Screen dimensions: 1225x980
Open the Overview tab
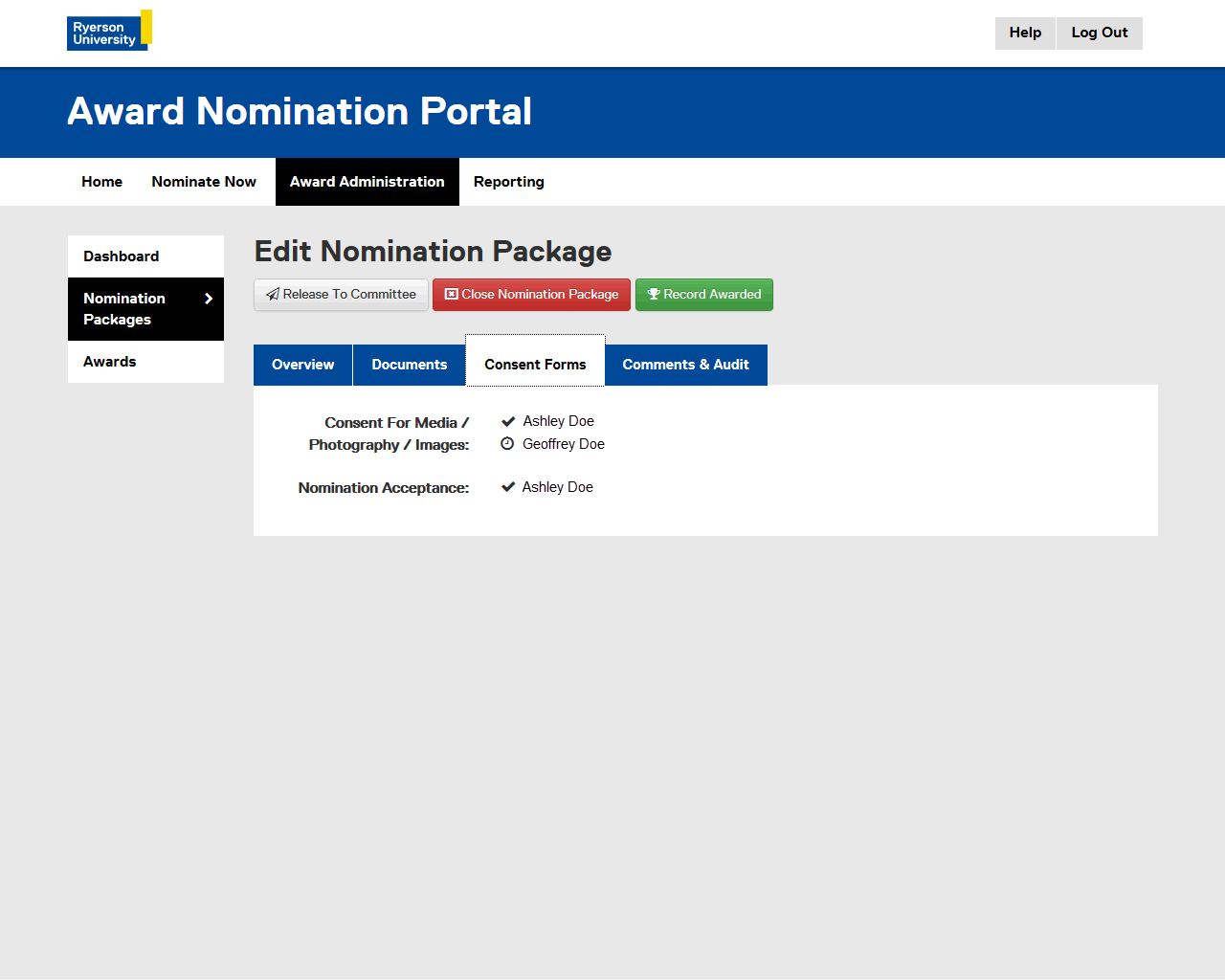tap(302, 365)
